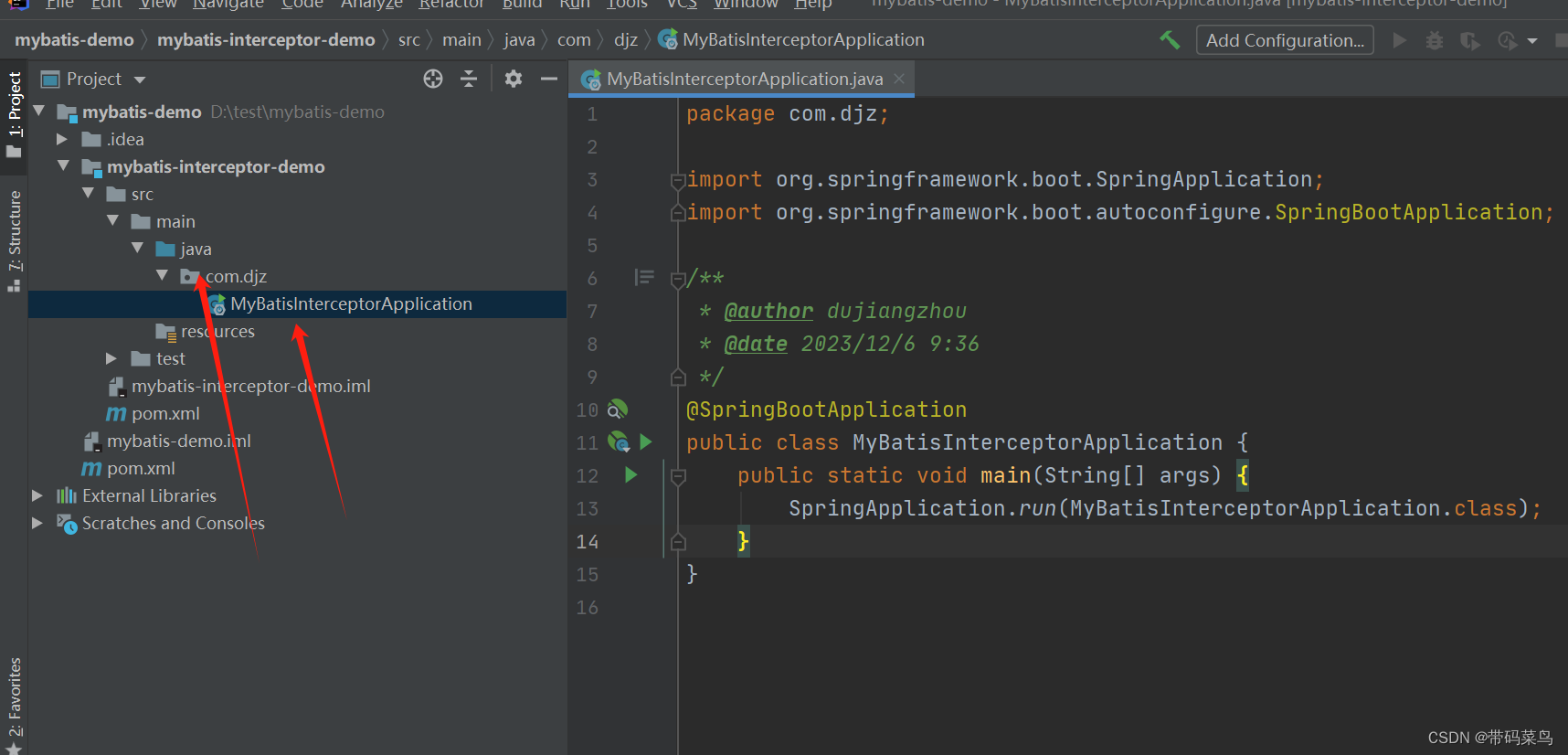Open the Refactor menu
Viewport: 1568px width, 755px height.
pos(451,5)
